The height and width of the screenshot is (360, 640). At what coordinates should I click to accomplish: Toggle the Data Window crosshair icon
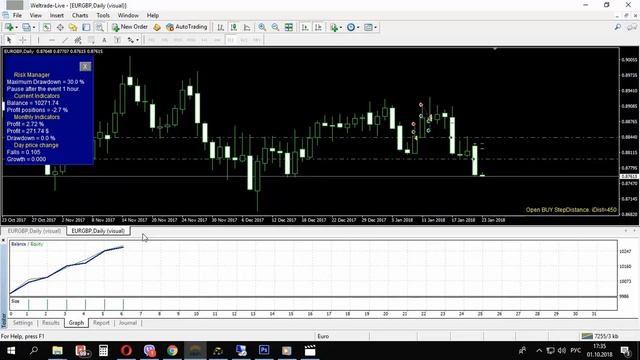(x=60, y=27)
